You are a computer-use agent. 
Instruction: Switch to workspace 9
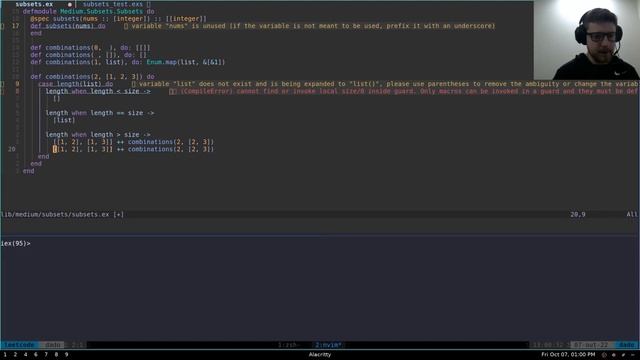67,355
